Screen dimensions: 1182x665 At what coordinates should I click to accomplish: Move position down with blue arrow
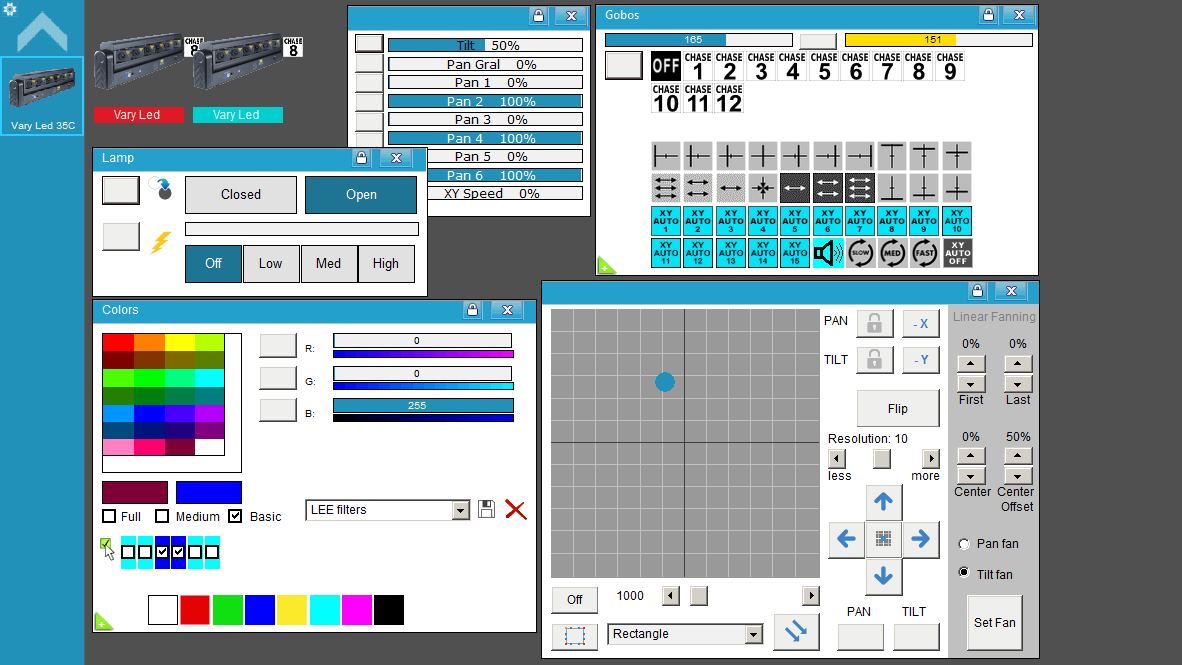883,576
